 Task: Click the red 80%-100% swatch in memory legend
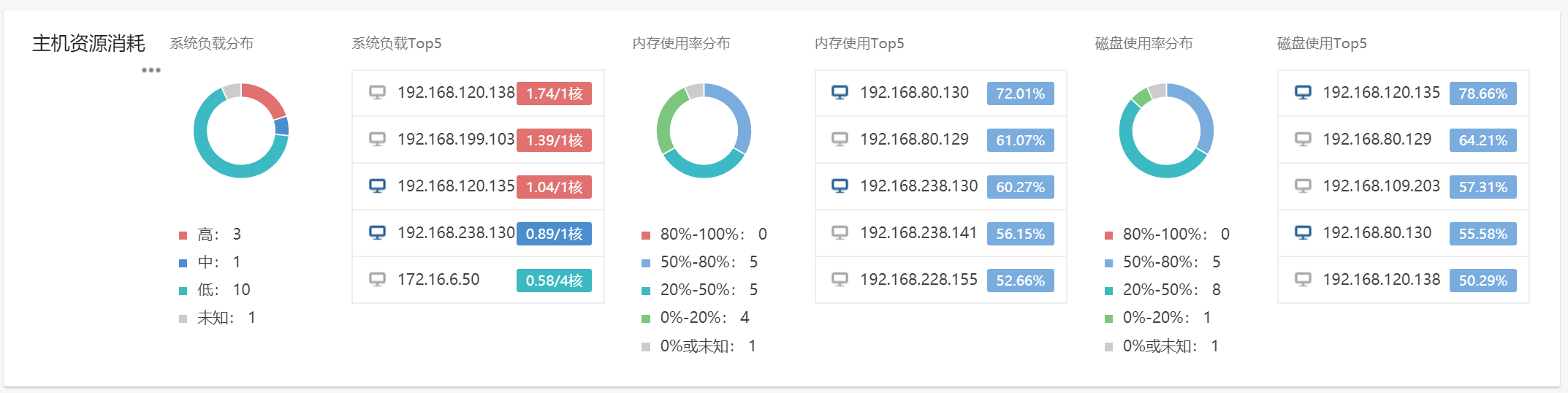pos(646,235)
